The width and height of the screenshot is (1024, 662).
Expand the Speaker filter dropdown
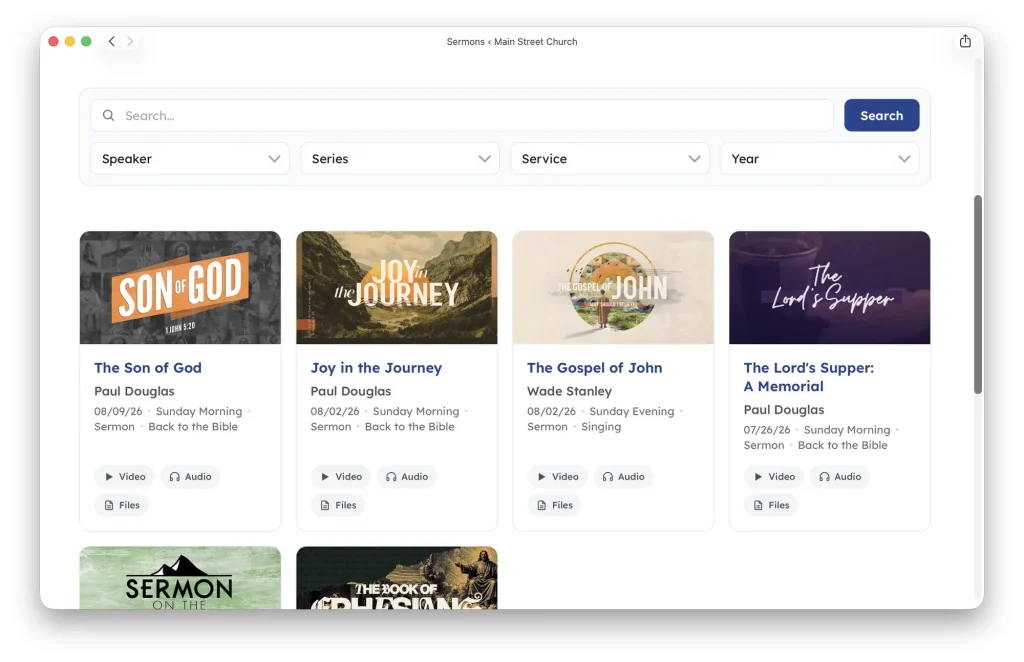(x=190, y=159)
